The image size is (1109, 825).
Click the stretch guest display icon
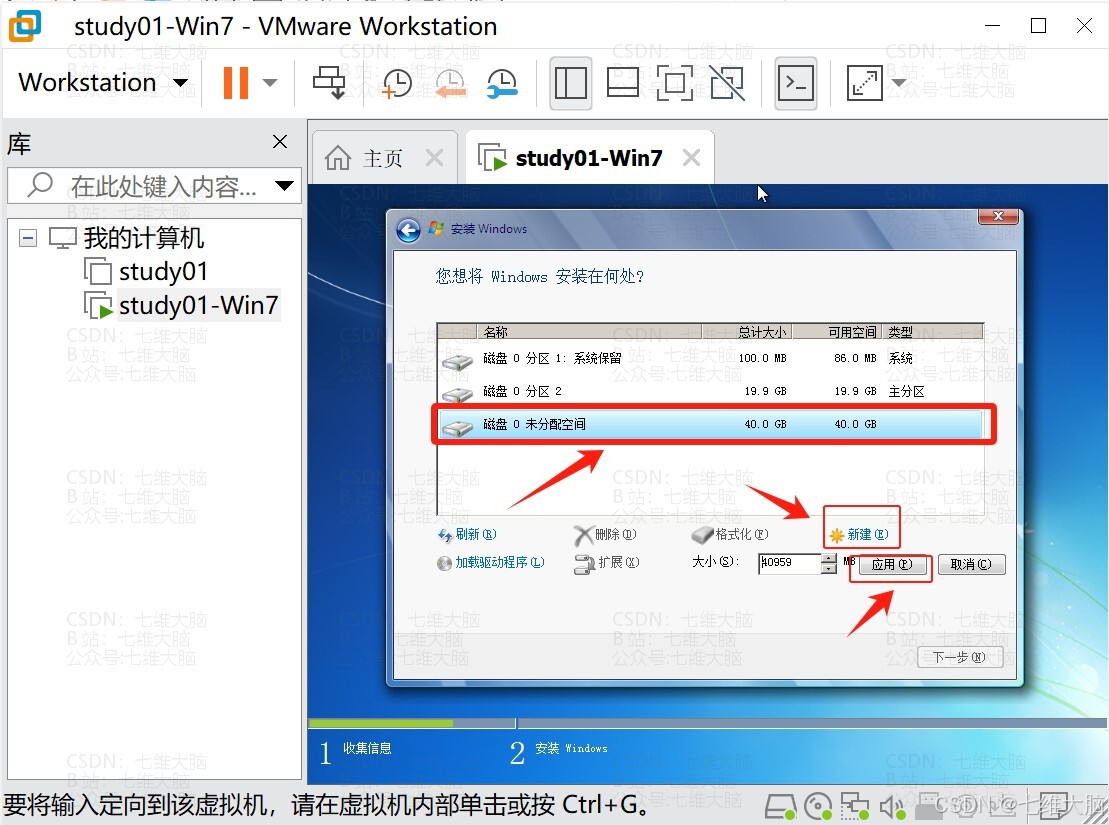point(864,83)
